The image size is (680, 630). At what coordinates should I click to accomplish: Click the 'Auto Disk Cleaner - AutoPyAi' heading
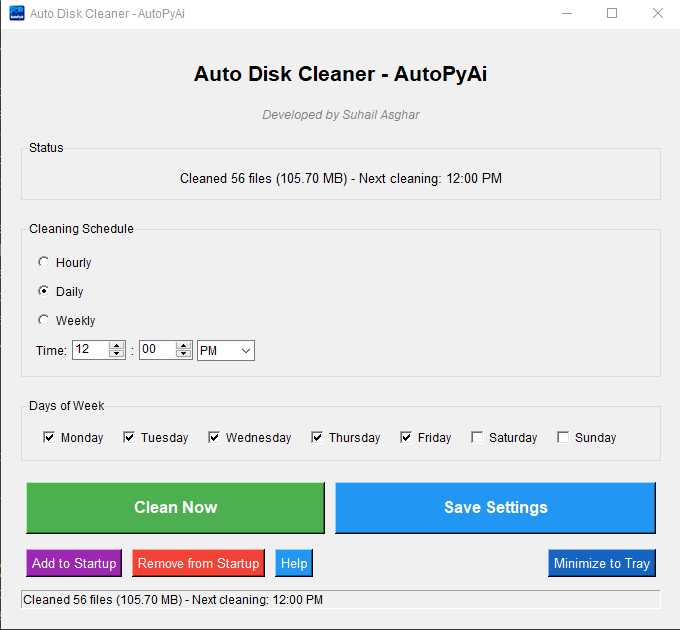pyautogui.click(x=340, y=74)
